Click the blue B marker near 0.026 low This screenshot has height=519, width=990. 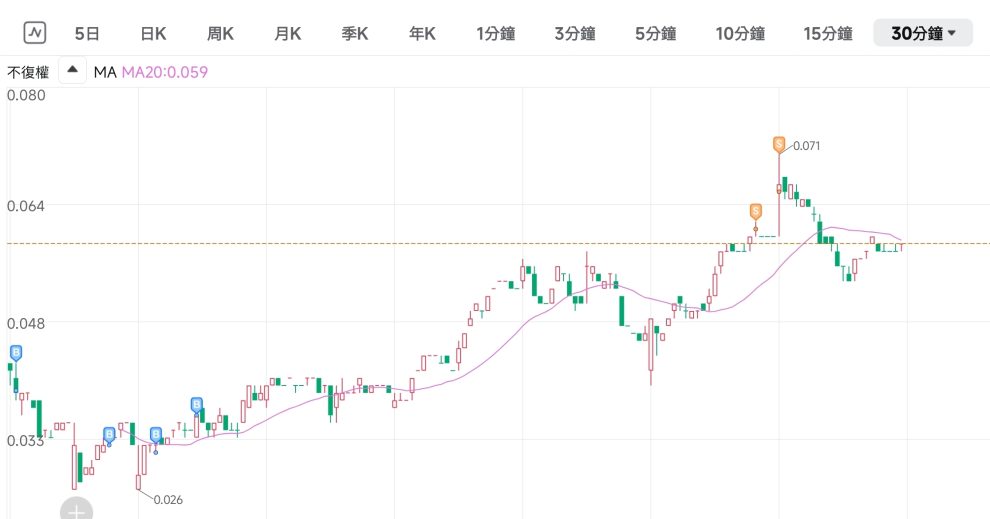[x=156, y=434]
